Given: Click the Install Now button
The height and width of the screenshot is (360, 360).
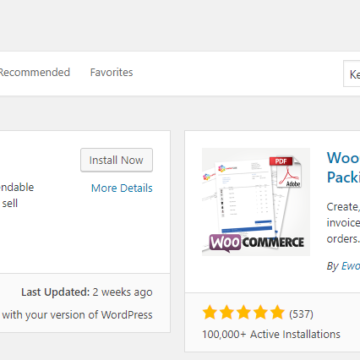Looking at the screenshot, I should 116,160.
